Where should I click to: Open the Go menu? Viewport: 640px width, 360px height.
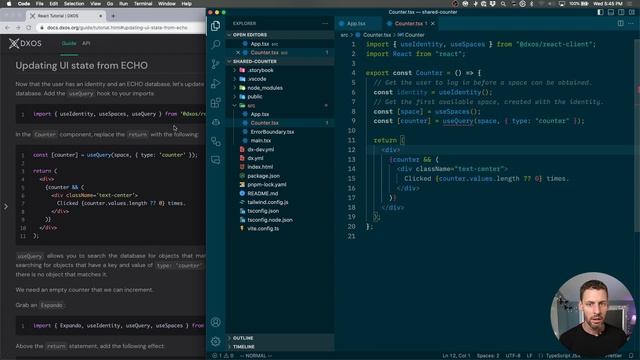click(110, 4)
